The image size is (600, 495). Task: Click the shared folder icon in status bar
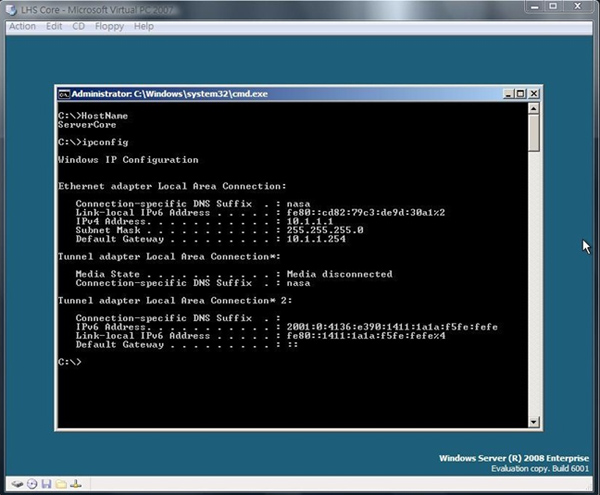pos(60,485)
